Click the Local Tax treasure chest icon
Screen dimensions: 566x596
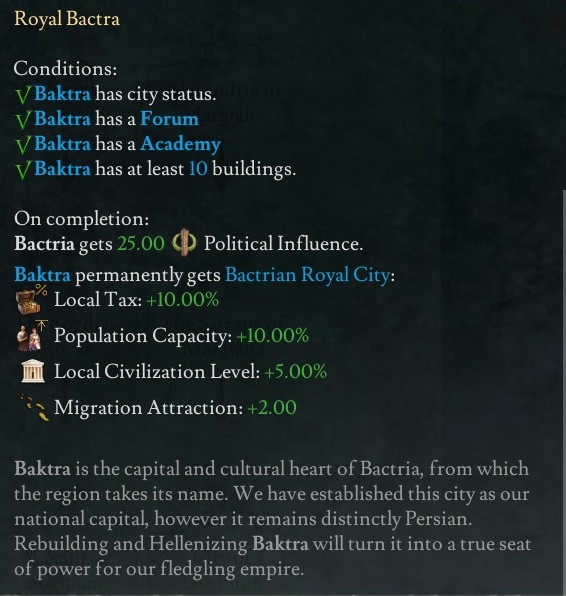click(32, 300)
